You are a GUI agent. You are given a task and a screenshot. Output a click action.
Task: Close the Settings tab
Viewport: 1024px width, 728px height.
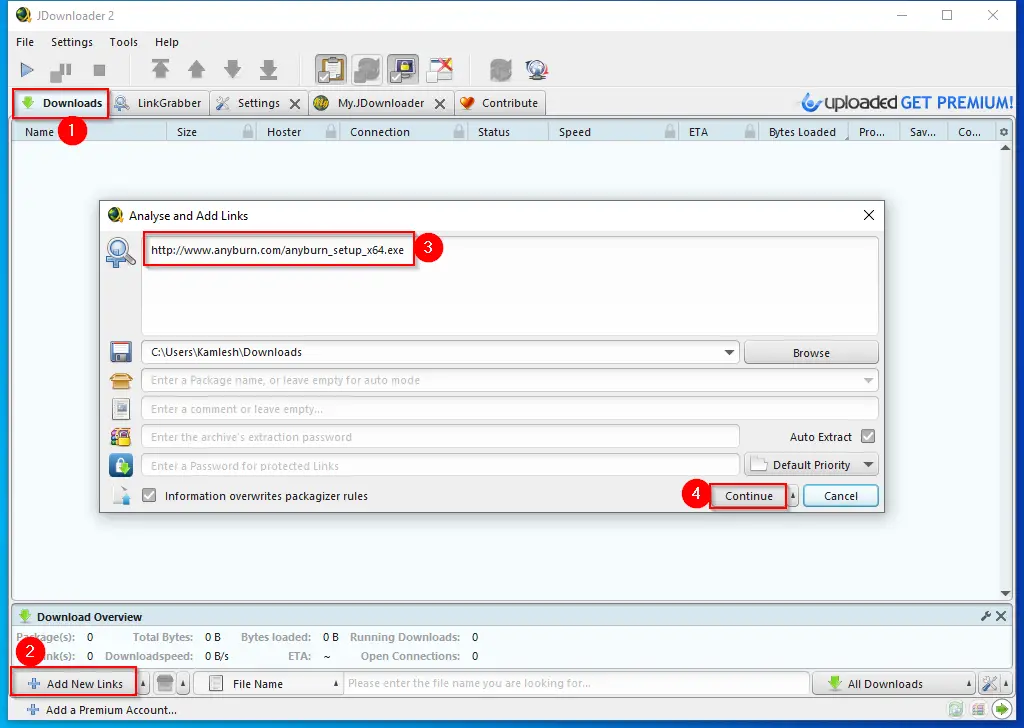click(295, 104)
